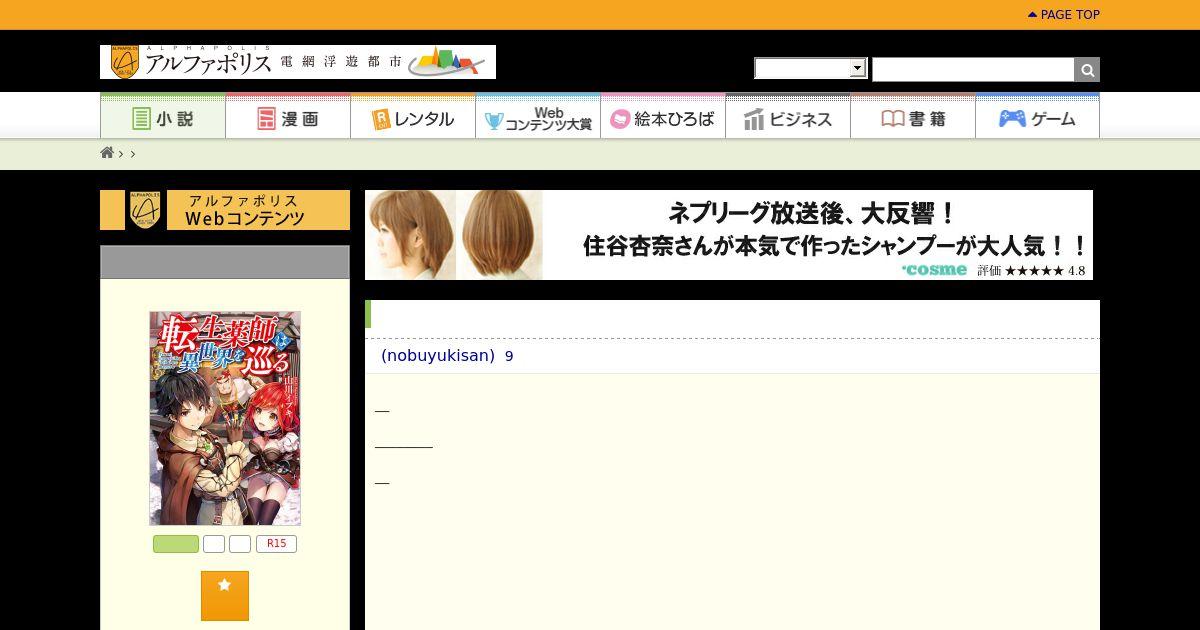Click the Alphapolis logo in the header
This screenshot has width=1200, height=630.
pos(297,62)
